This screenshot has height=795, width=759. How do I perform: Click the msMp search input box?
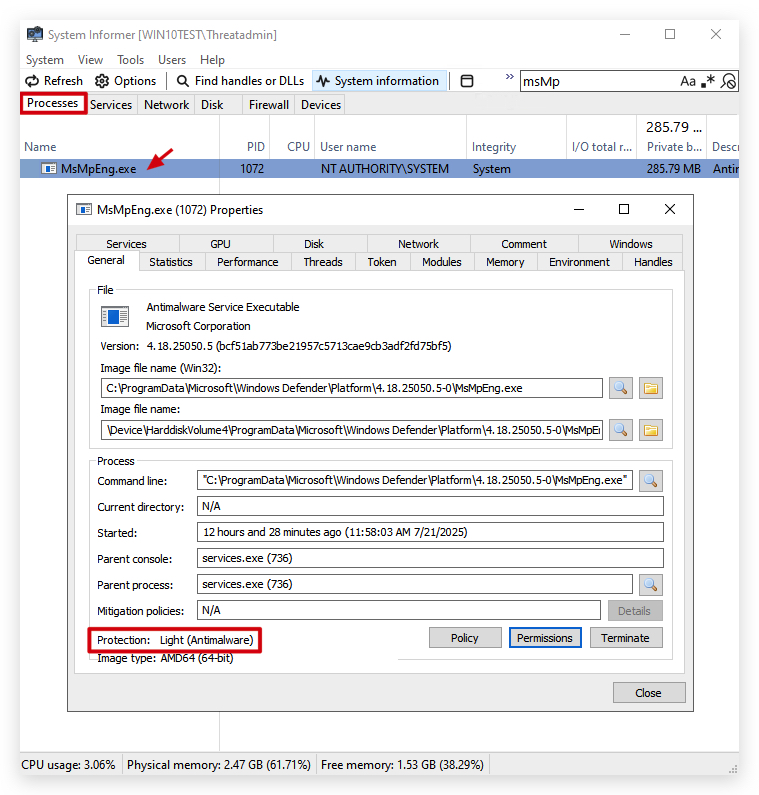coord(598,81)
